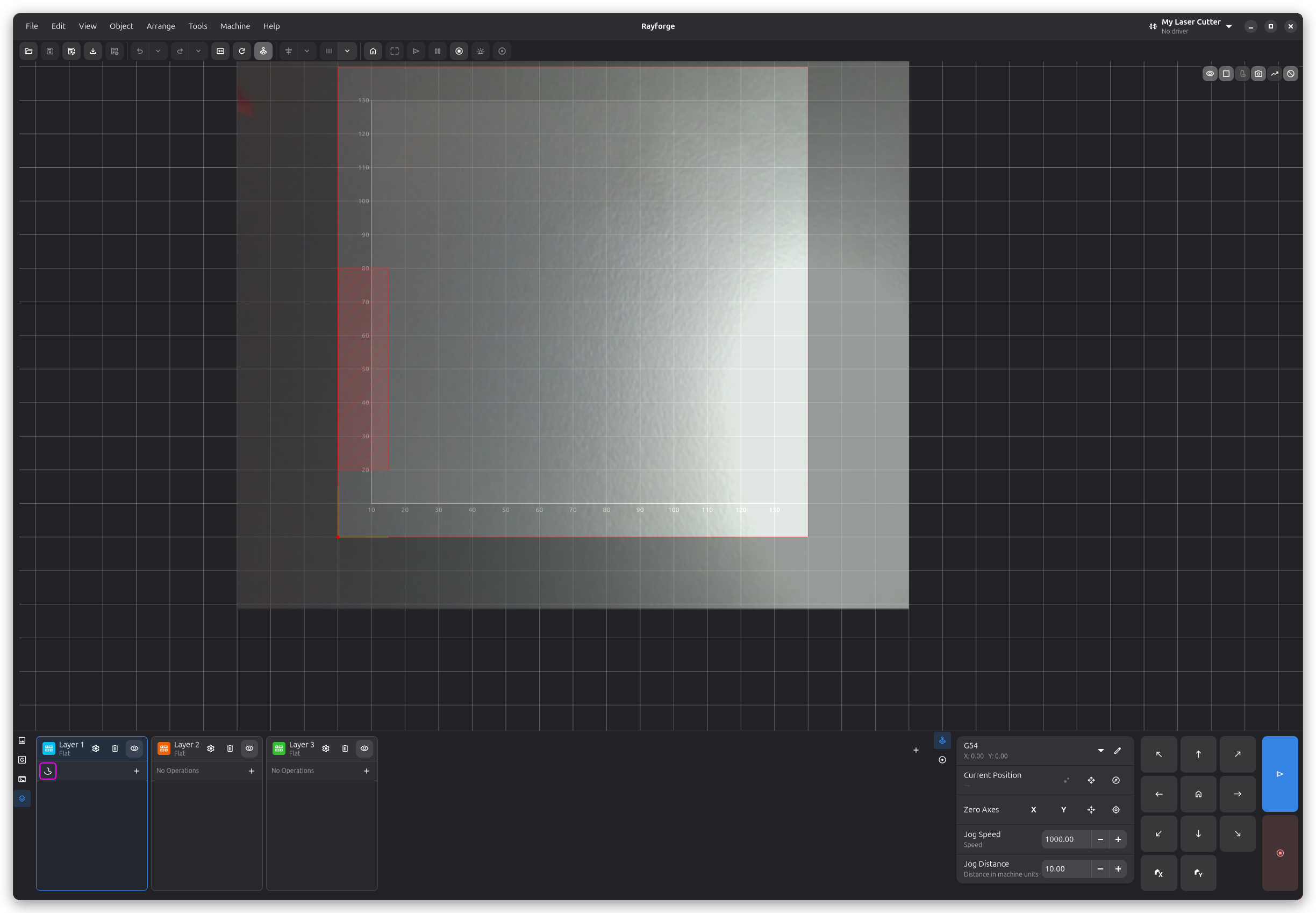The image size is (1316, 913).
Task: Click the toolbar alarm light icon
Action: [x=481, y=51]
